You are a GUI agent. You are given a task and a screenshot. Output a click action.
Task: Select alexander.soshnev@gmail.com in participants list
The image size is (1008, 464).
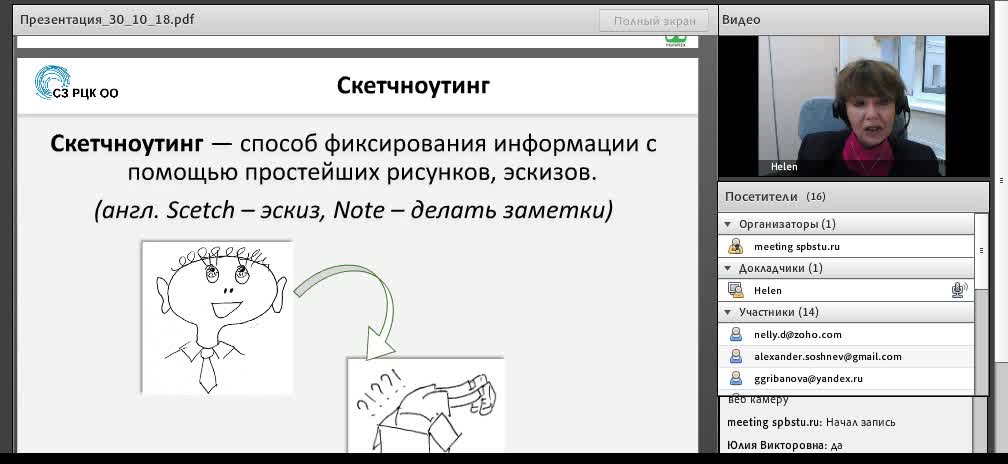pyautogui.click(x=847, y=356)
